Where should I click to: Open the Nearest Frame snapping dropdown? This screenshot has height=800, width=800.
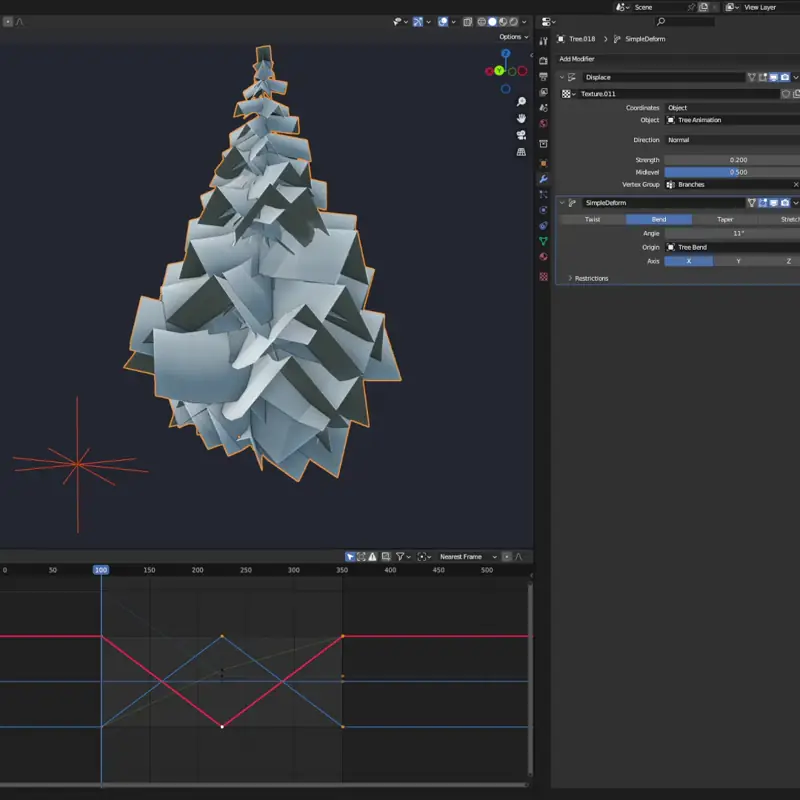pyautogui.click(x=464, y=557)
